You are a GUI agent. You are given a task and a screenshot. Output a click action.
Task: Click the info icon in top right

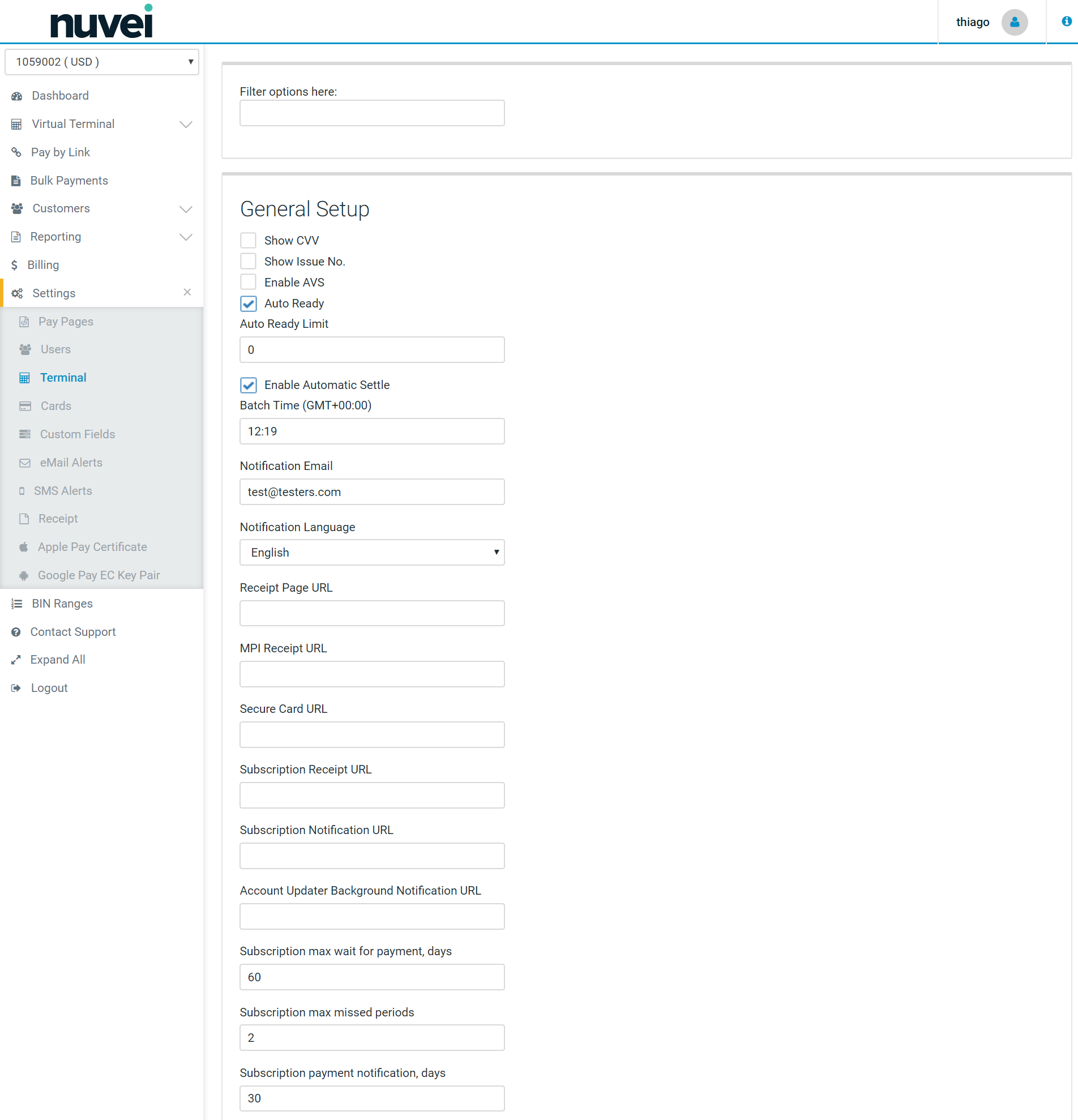(x=1066, y=21)
